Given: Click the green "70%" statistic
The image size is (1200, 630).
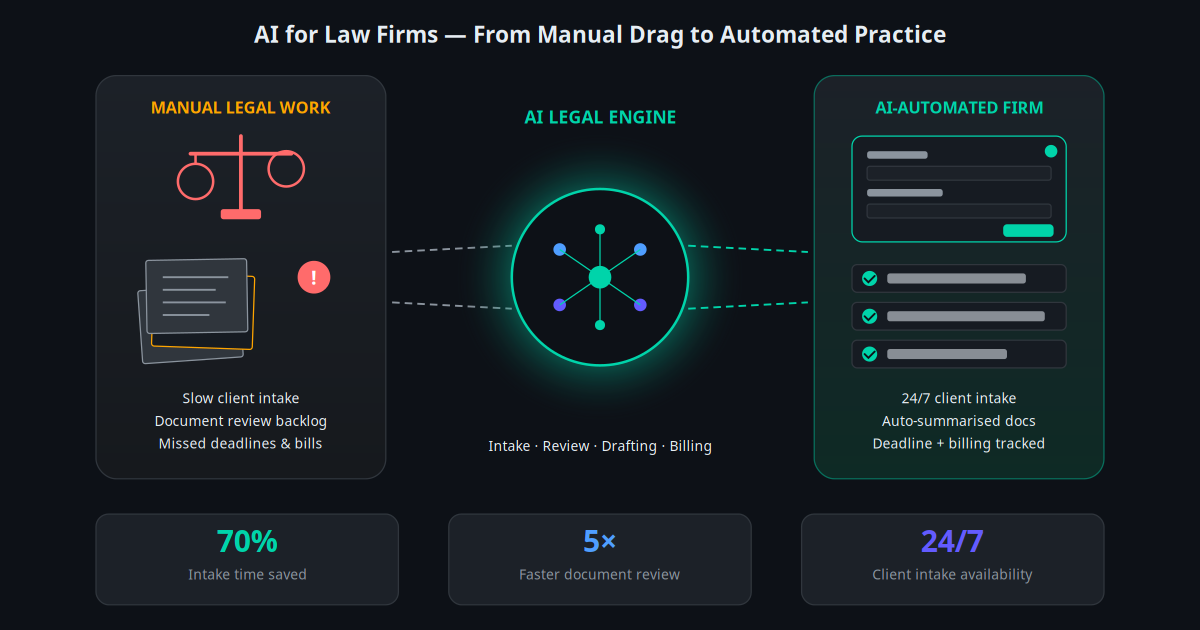Looking at the screenshot, I should click(247, 541).
